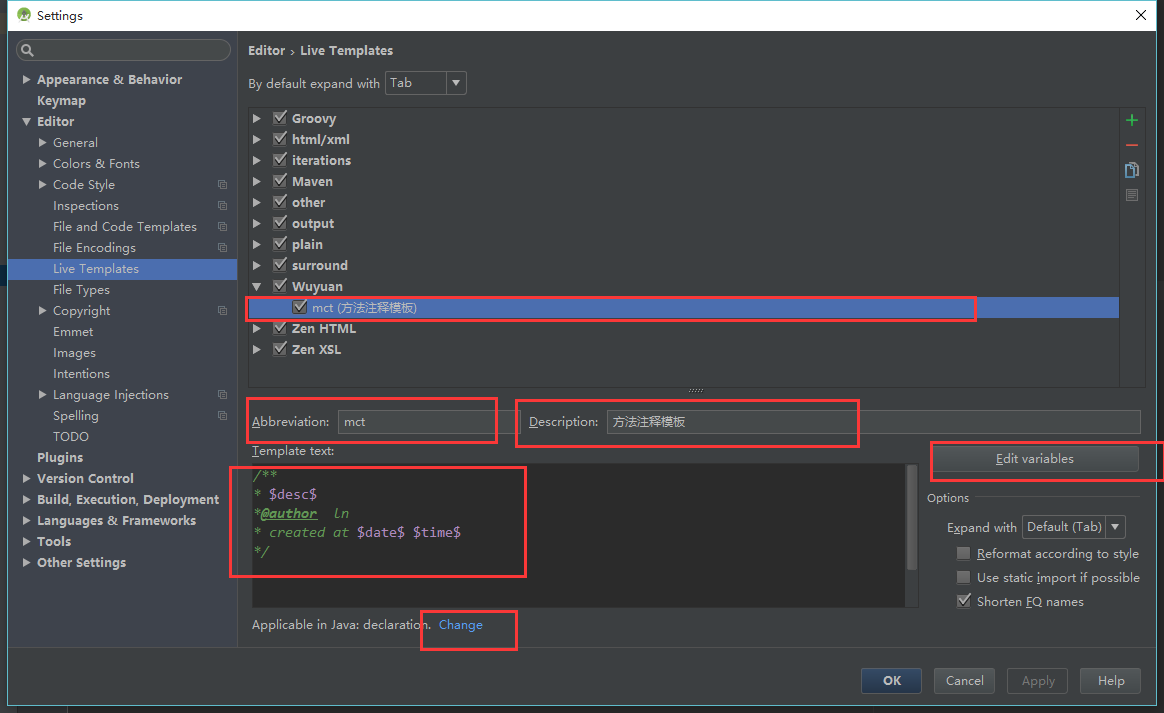Uncheck the mct template checkbox
Screen dimensions: 1164x713
[x=300, y=307]
